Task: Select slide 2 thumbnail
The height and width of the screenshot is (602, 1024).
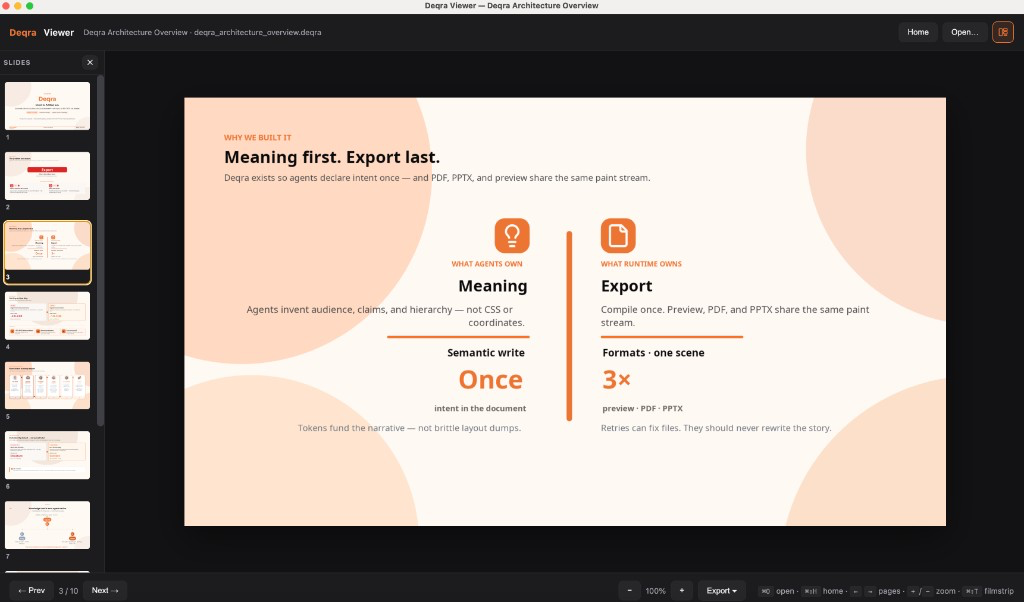Action: pyautogui.click(x=48, y=176)
